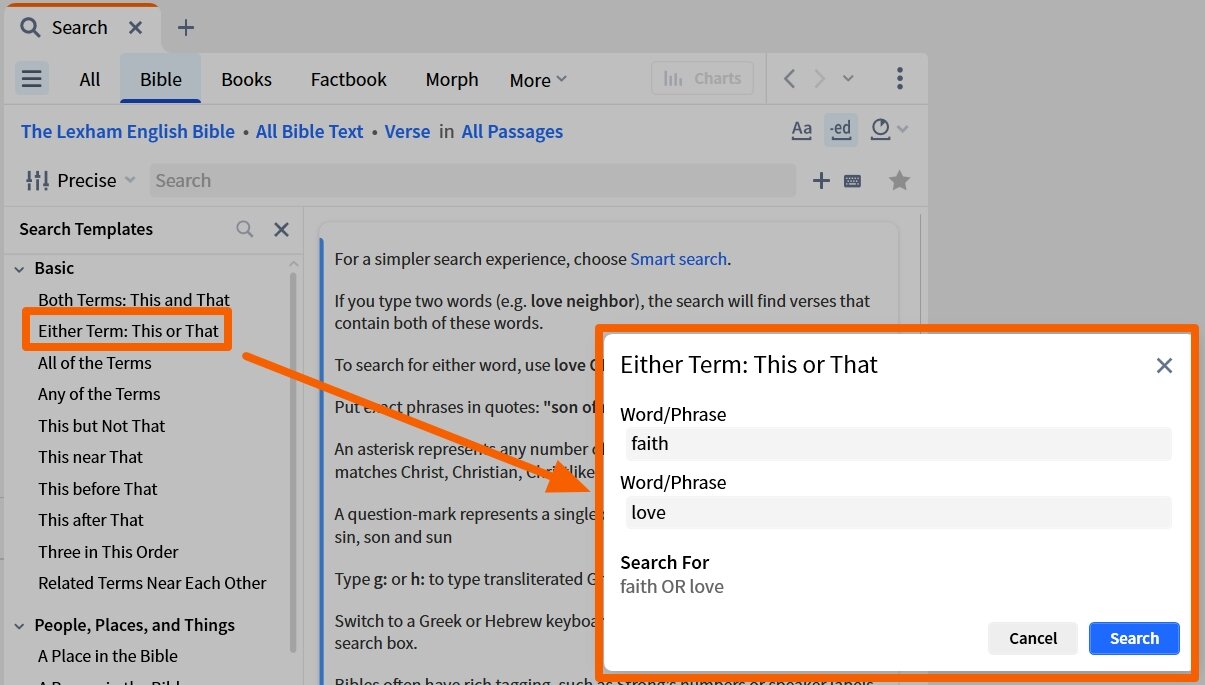Select This after That template

pyautogui.click(x=91, y=520)
